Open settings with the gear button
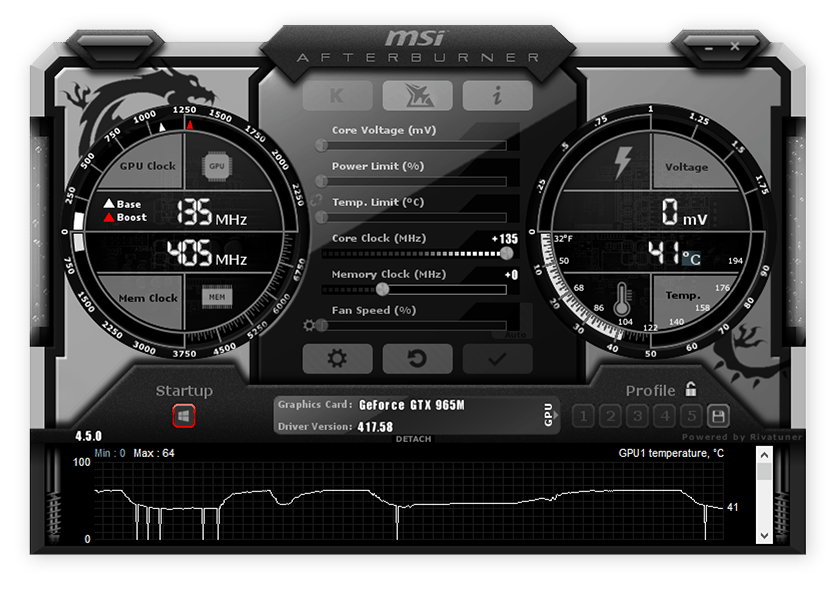 click(337, 358)
